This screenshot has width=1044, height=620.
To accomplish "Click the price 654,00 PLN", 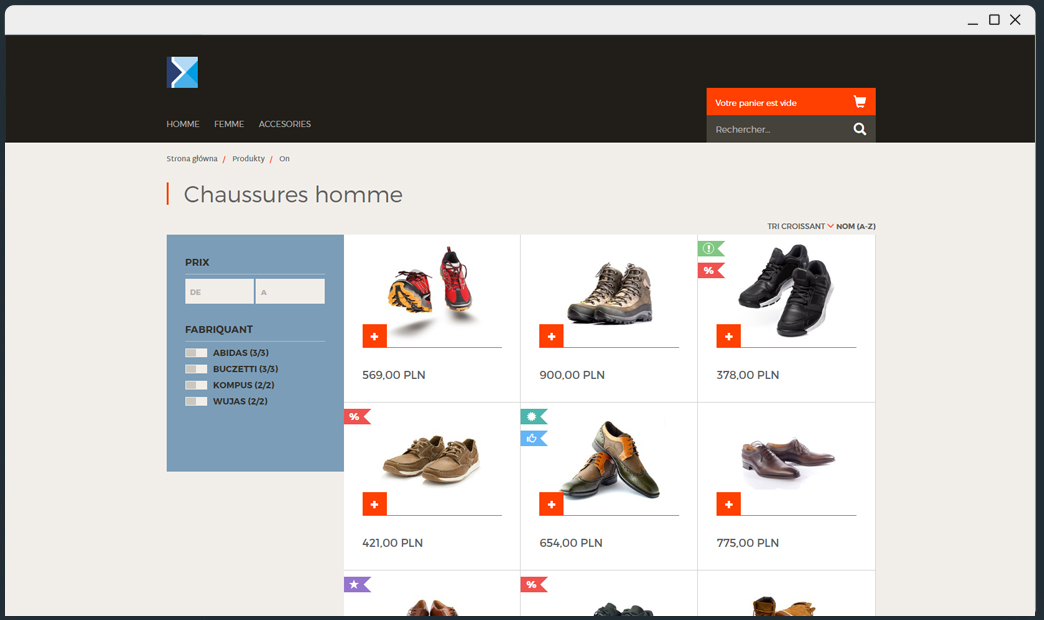I will tap(571, 543).
